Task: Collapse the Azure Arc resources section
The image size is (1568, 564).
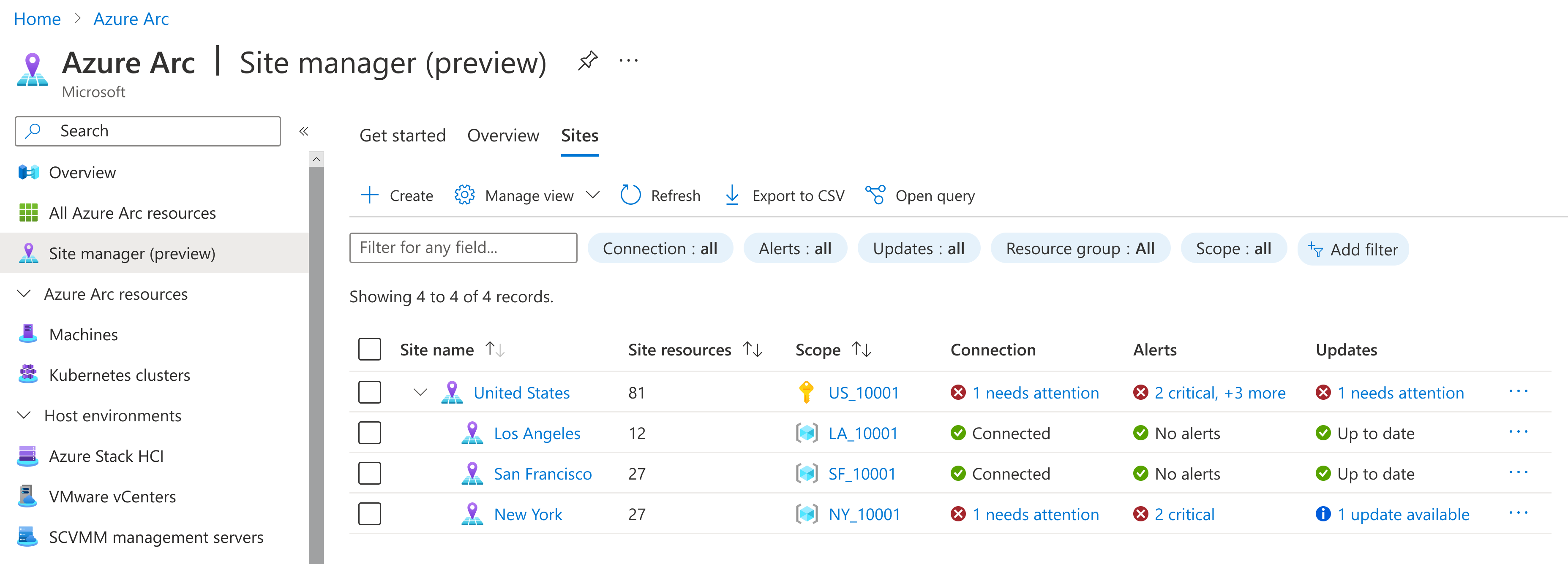Action: tap(24, 294)
